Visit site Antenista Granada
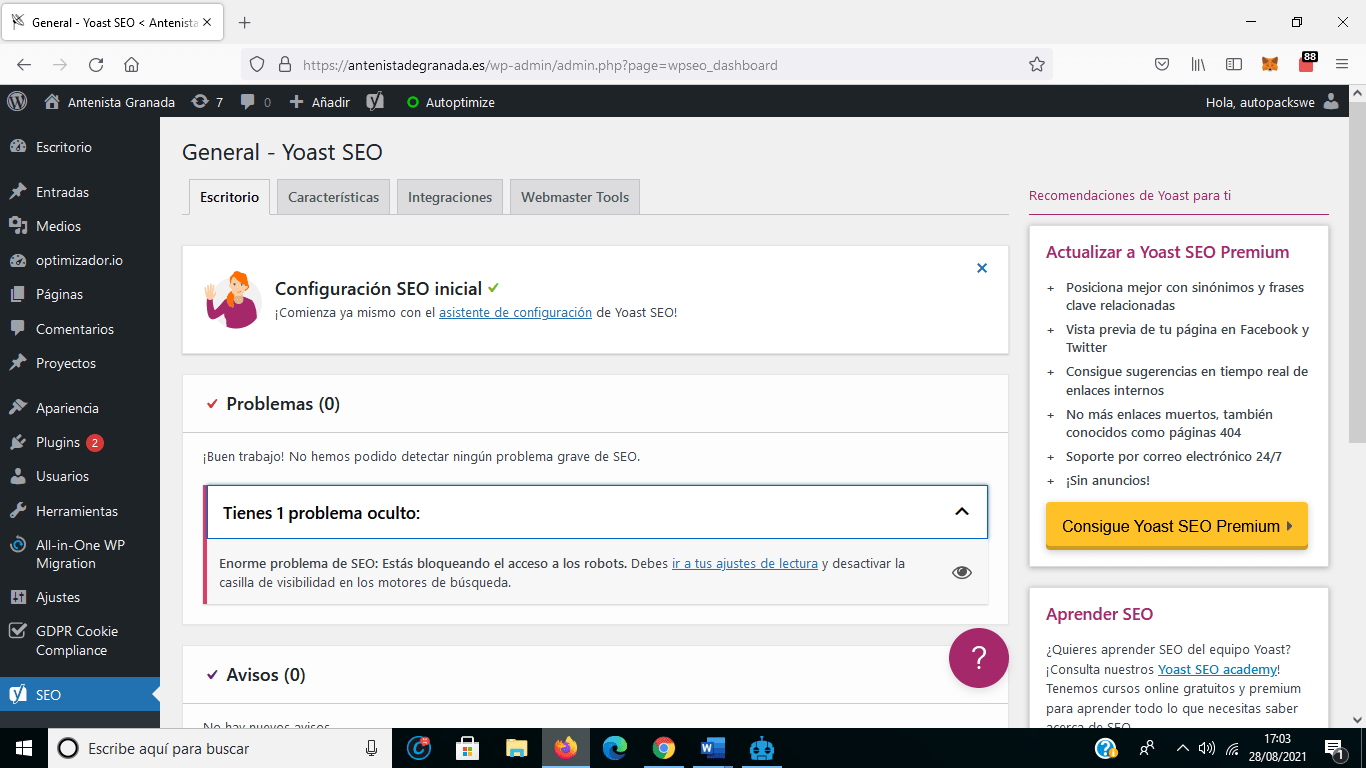Viewport: 1366px width, 768px height. pyautogui.click(x=110, y=102)
